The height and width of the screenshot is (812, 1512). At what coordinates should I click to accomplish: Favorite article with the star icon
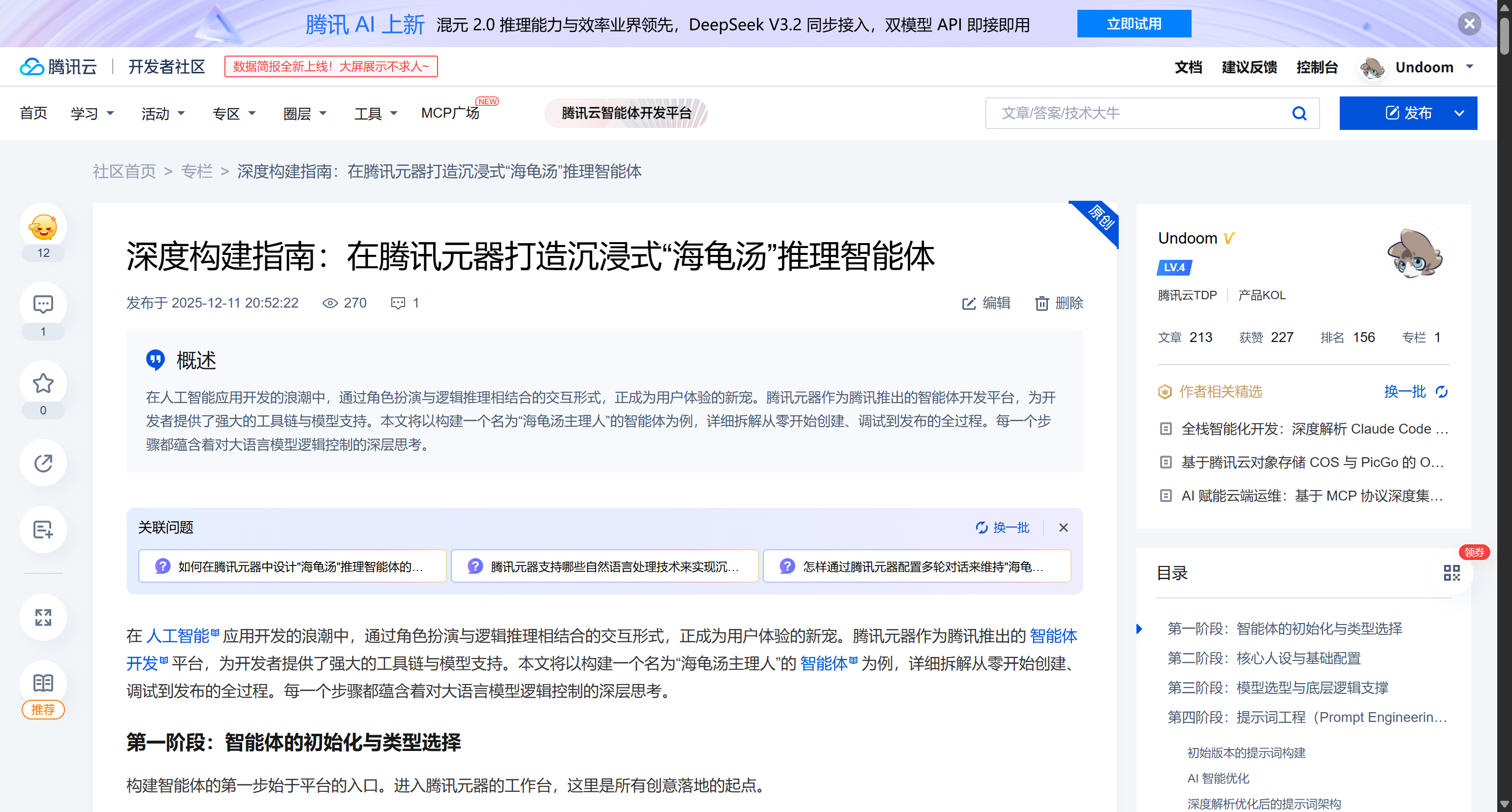[43, 384]
